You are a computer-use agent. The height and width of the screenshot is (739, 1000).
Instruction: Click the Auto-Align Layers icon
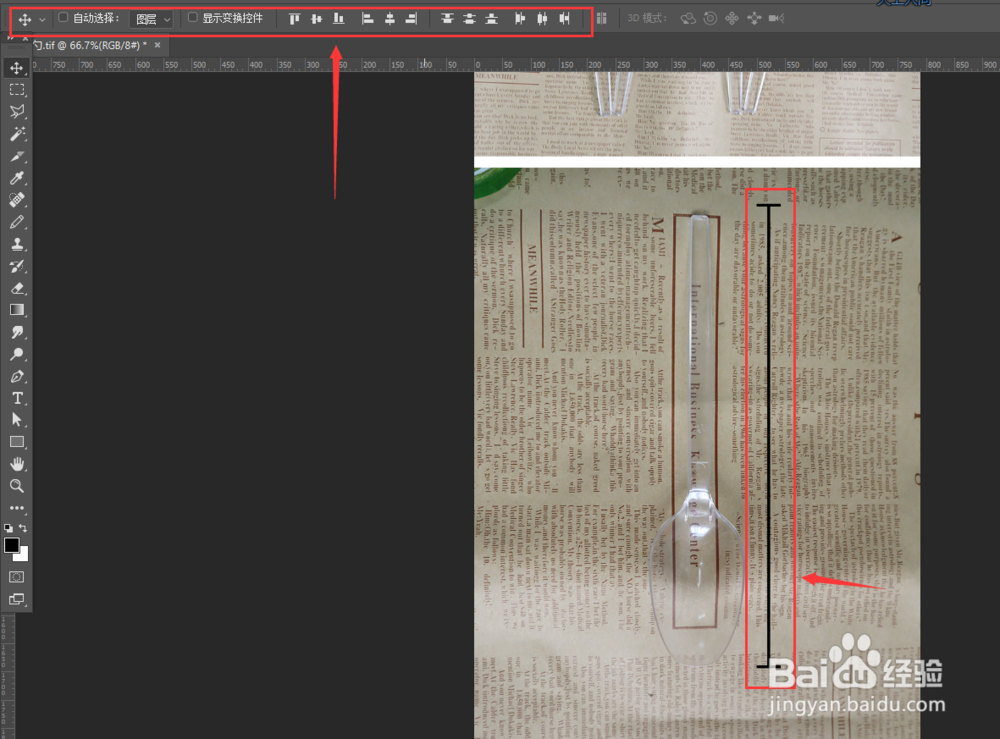coord(601,18)
